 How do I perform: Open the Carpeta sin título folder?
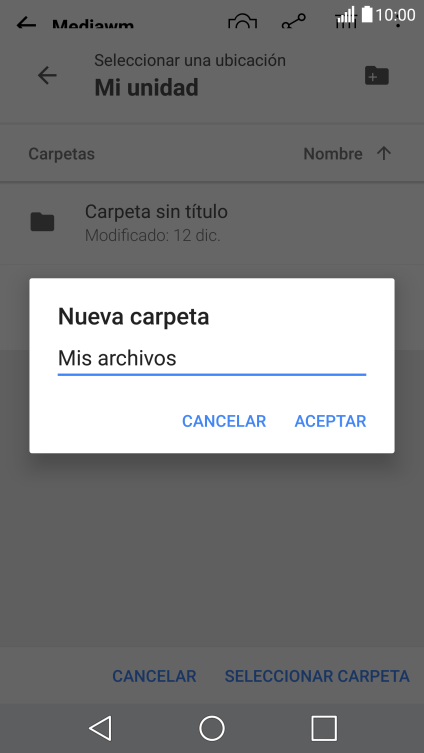(x=212, y=222)
